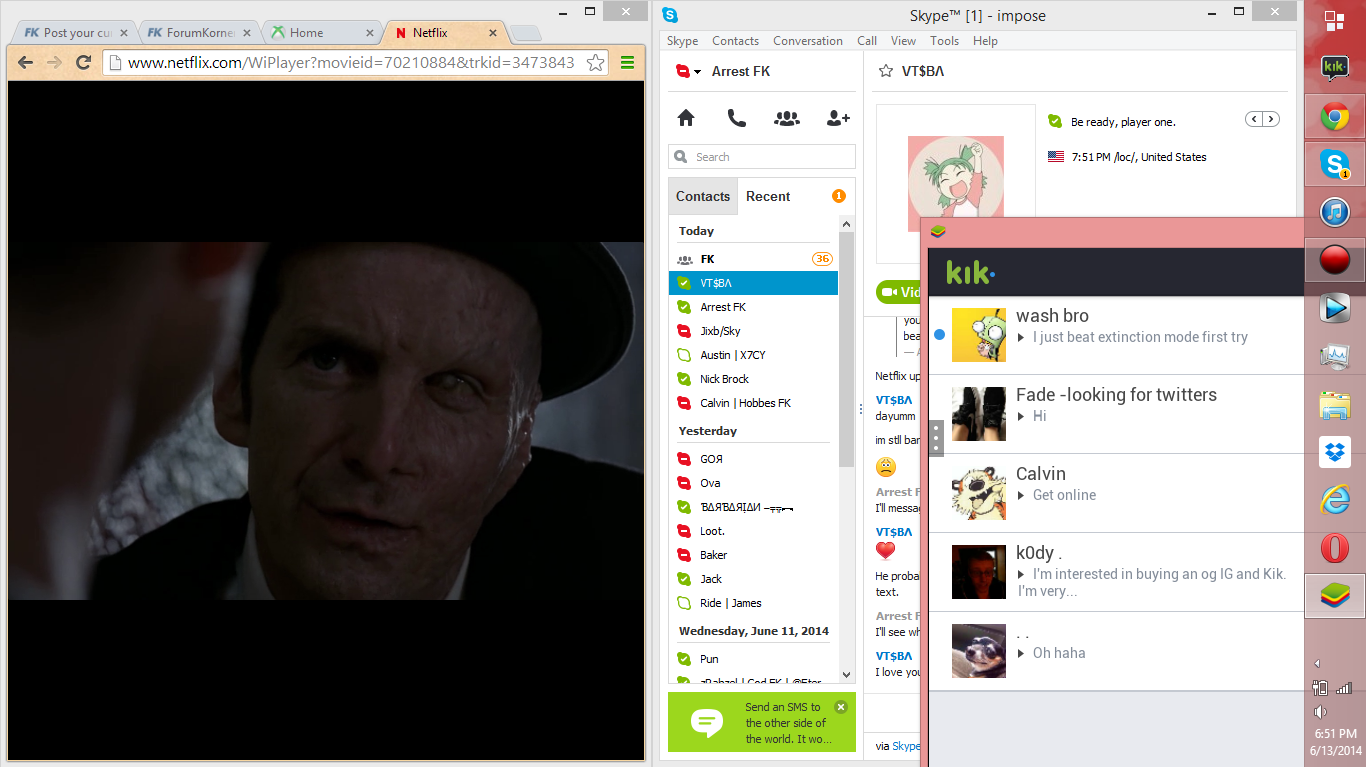Image resolution: width=1366 pixels, height=767 pixels.
Task: Open the Contacts menu in Skype's menu bar
Action: (x=735, y=41)
